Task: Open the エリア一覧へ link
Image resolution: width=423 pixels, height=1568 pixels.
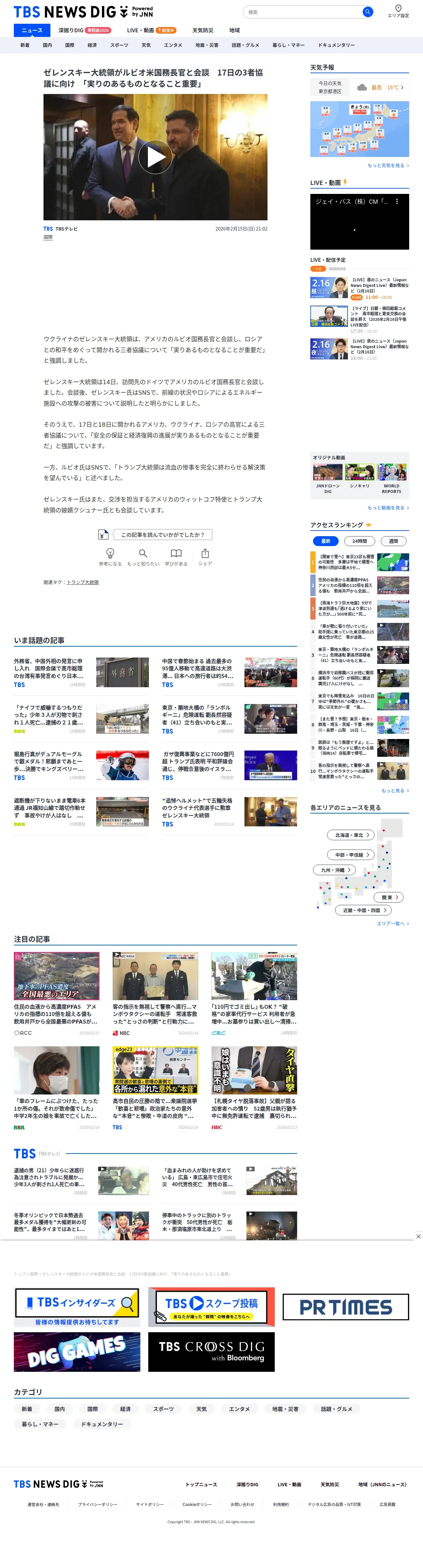Action: pos(393,923)
